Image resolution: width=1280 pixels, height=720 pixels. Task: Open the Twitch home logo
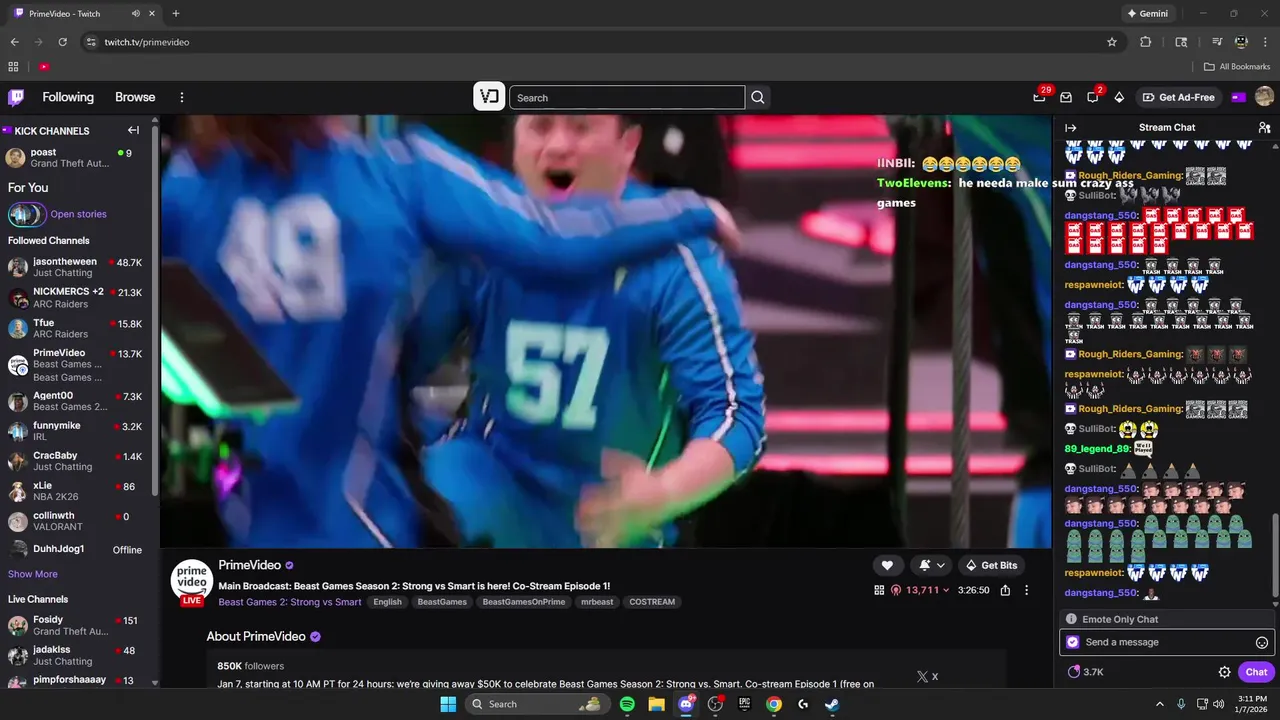point(16,97)
